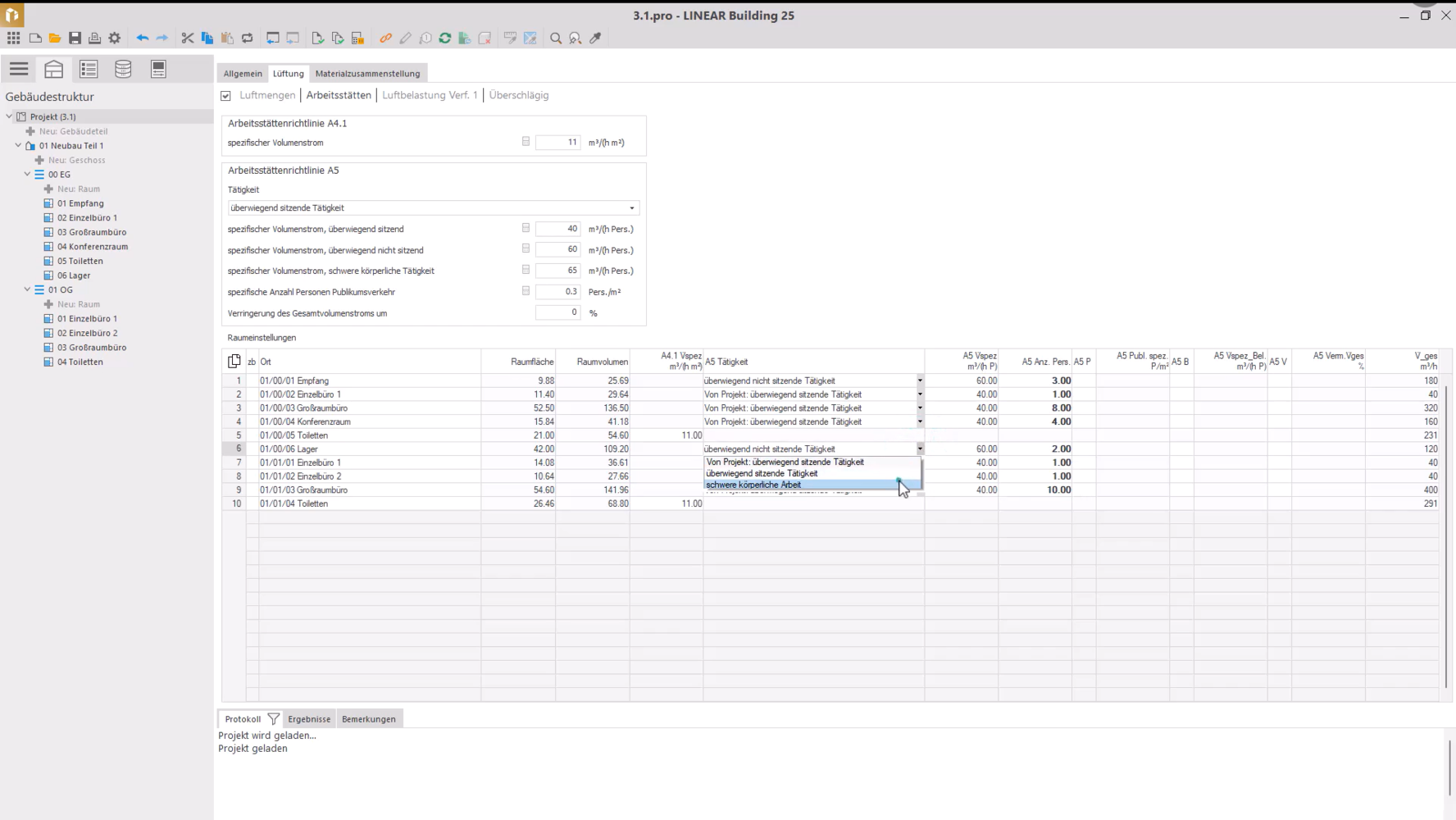This screenshot has width=1456, height=820.
Task: Click the magnifying glass search icon
Action: (556, 38)
